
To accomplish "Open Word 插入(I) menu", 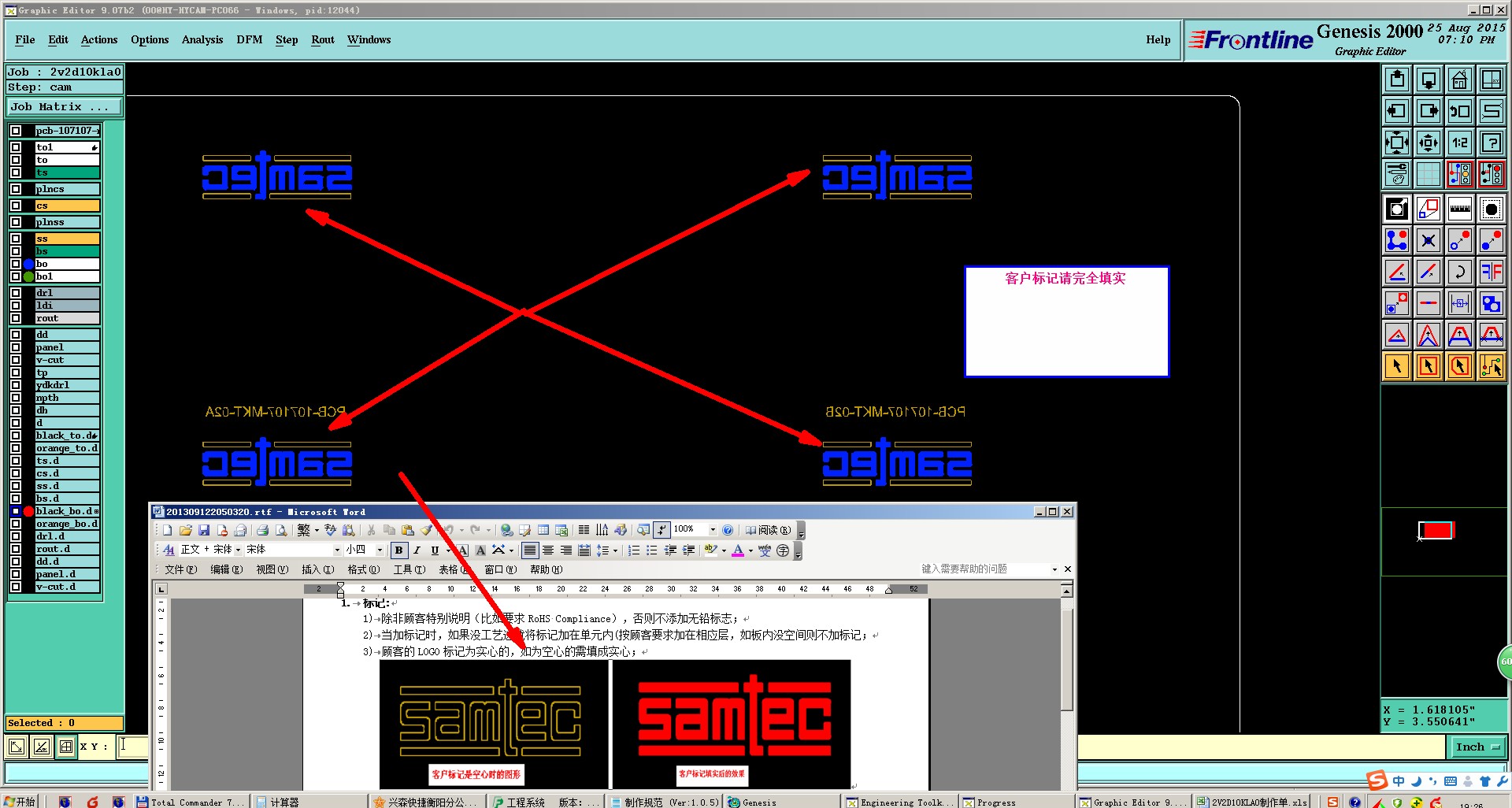I will pyautogui.click(x=317, y=569).
